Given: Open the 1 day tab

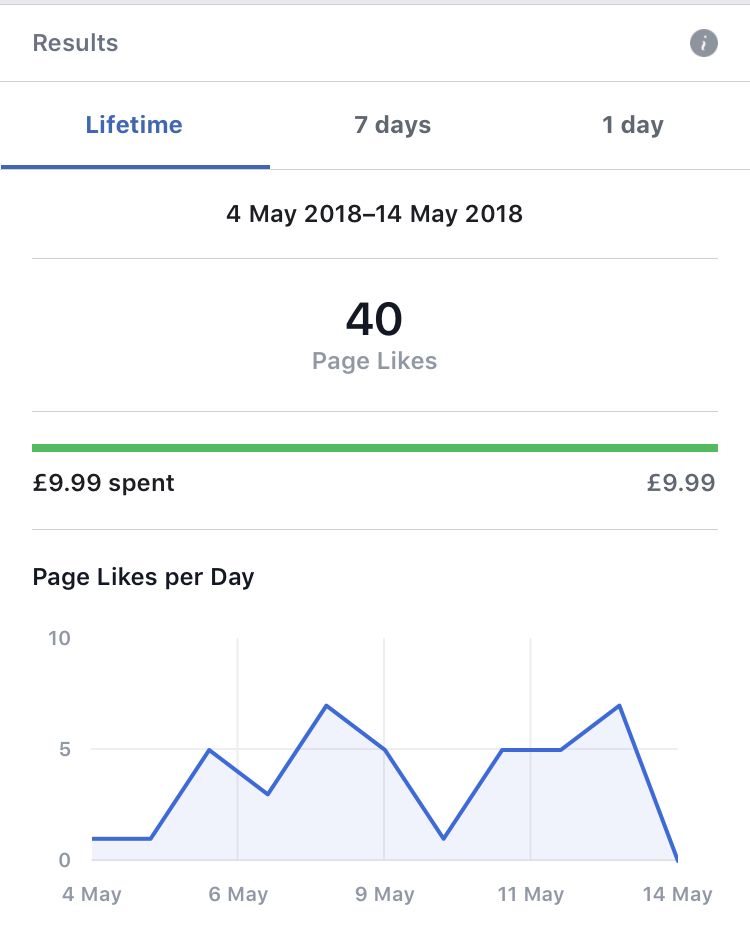Looking at the screenshot, I should point(633,125).
